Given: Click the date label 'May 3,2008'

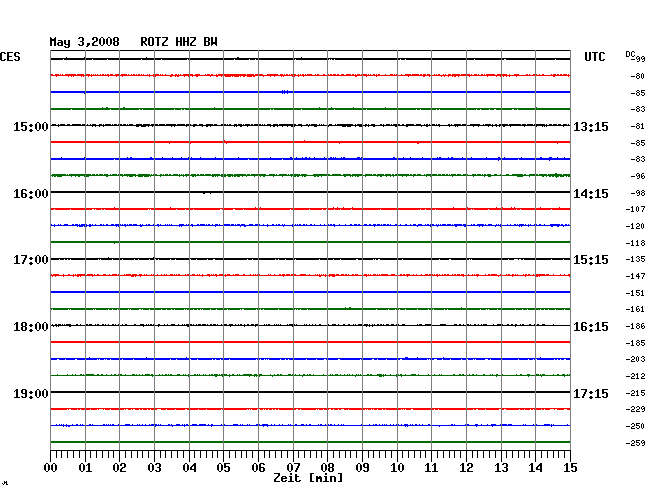Looking at the screenshot, I should click(x=85, y=42).
